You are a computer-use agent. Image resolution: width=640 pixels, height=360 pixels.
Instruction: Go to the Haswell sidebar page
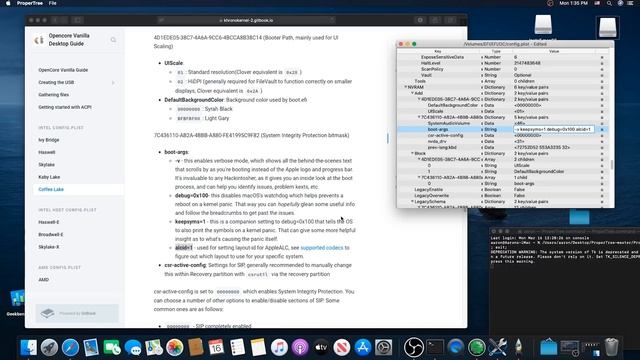click(47, 152)
